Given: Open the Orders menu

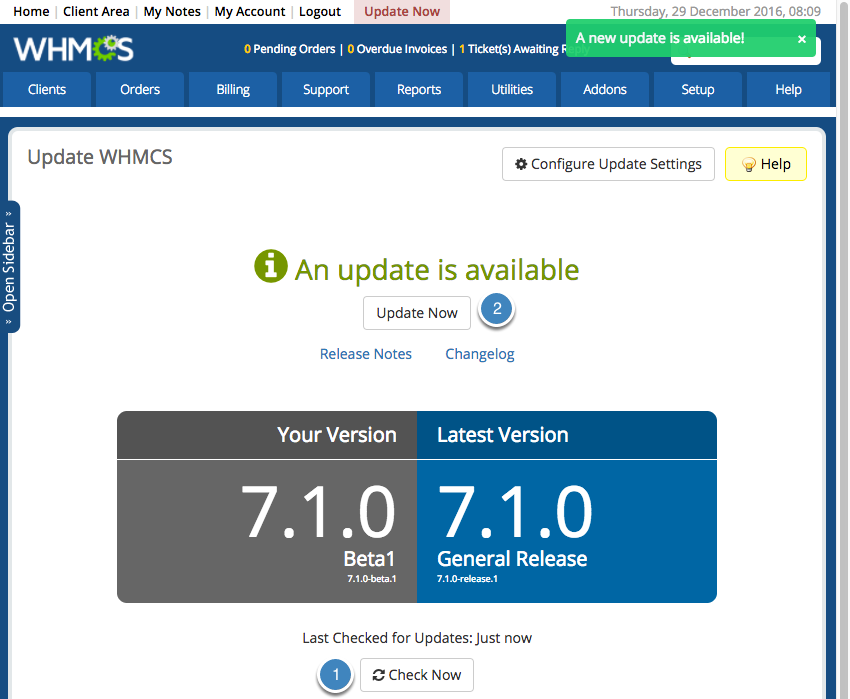Looking at the screenshot, I should pos(140,89).
